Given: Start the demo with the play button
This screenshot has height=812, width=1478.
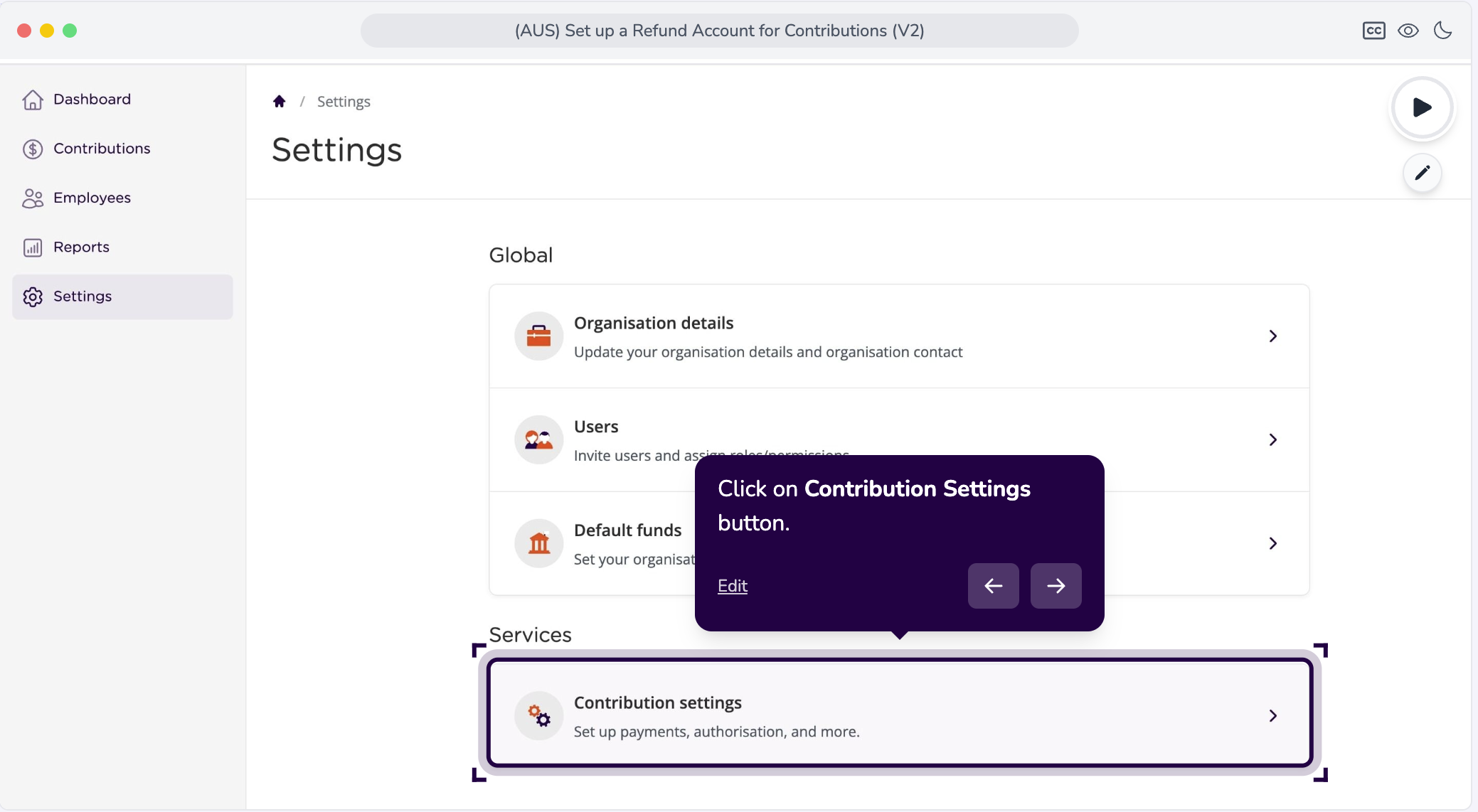Looking at the screenshot, I should 1422,107.
